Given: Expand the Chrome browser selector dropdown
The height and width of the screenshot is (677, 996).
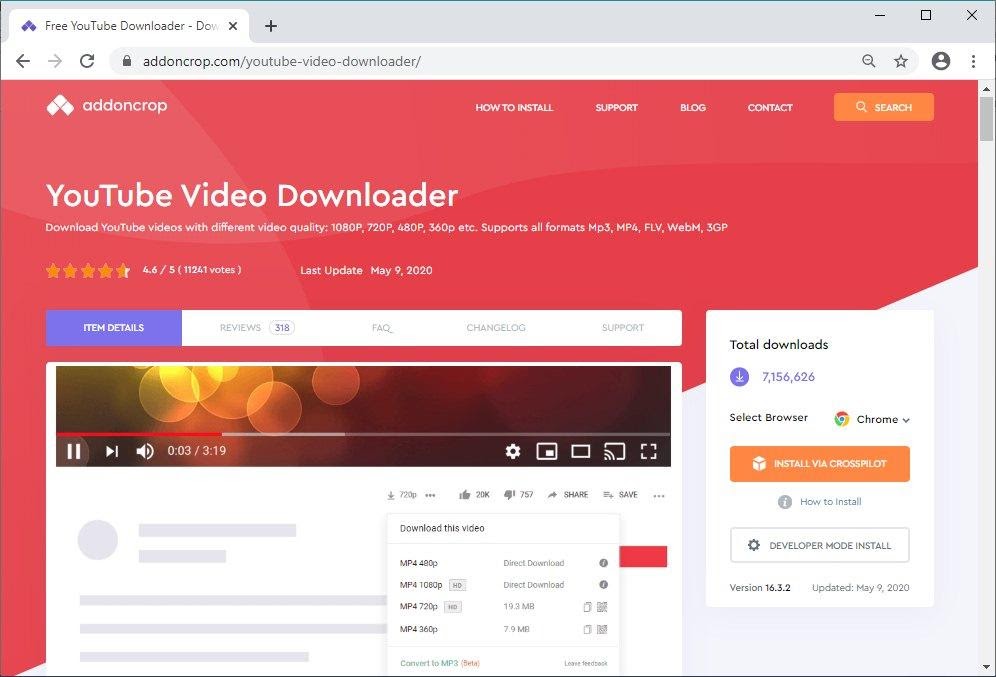Looking at the screenshot, I should (x=872, y=419).
